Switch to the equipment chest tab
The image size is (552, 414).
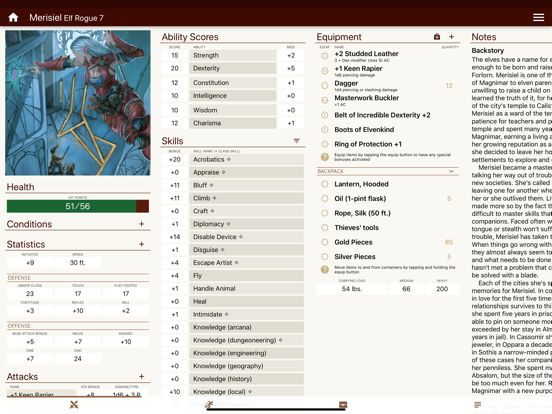click(x=343, y=405)
